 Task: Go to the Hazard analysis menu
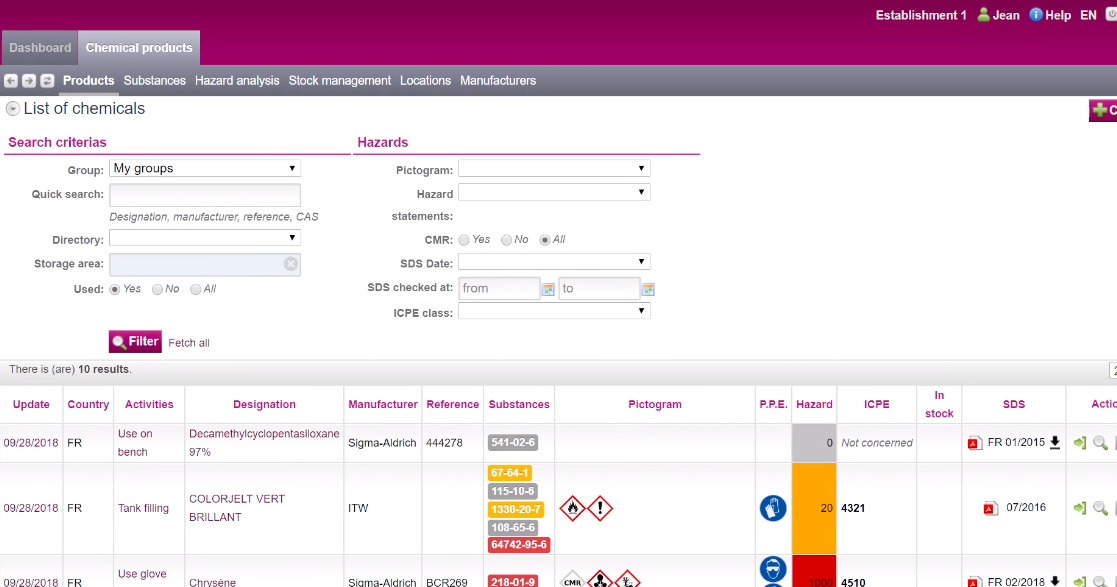237,81
